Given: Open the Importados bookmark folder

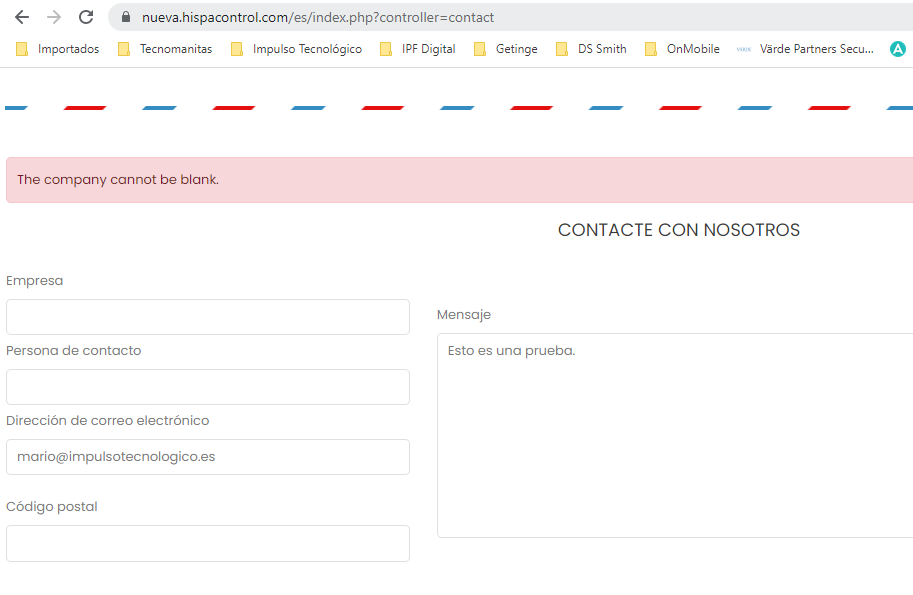Looking at the screenshot, I should tap(58, 49).
